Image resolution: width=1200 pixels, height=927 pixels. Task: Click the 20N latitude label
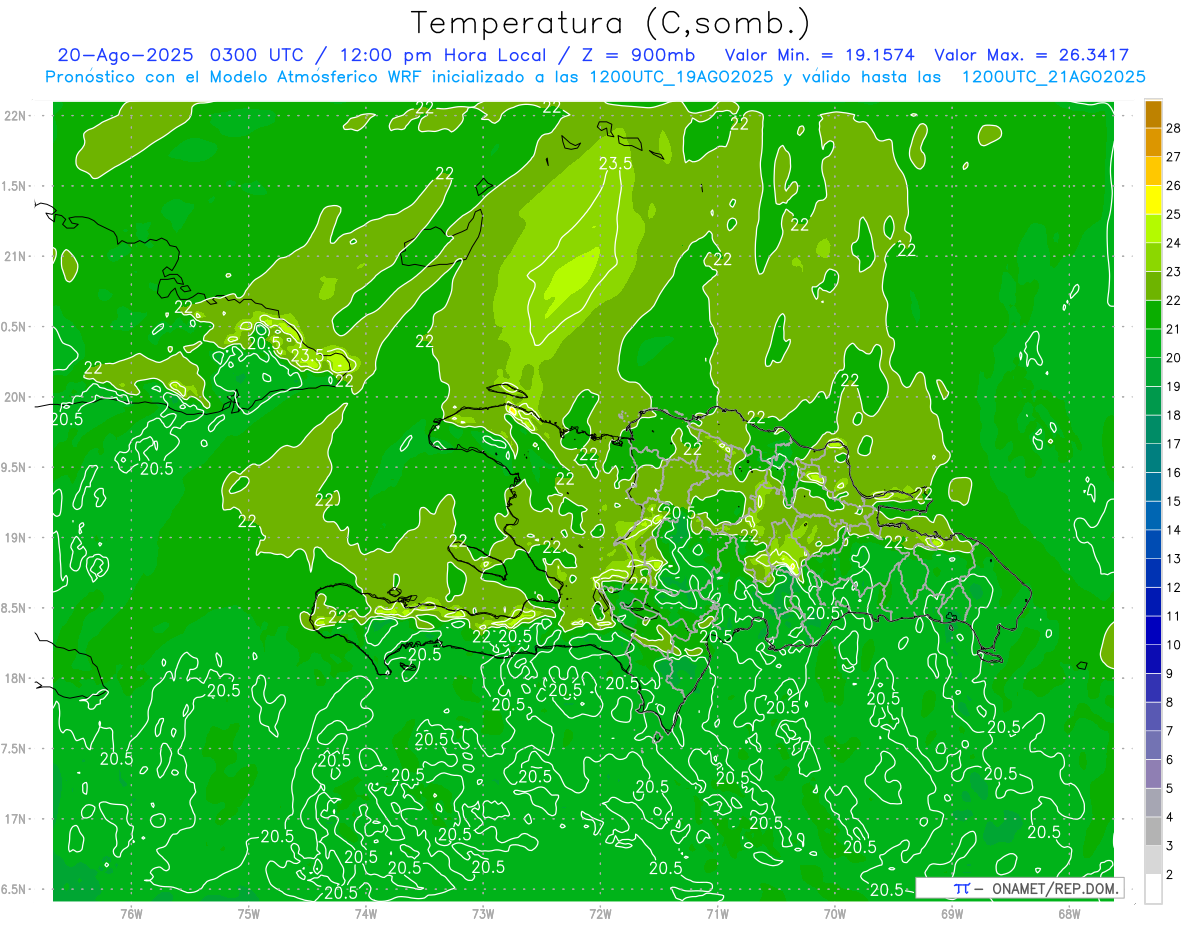(x=15, y=397)
